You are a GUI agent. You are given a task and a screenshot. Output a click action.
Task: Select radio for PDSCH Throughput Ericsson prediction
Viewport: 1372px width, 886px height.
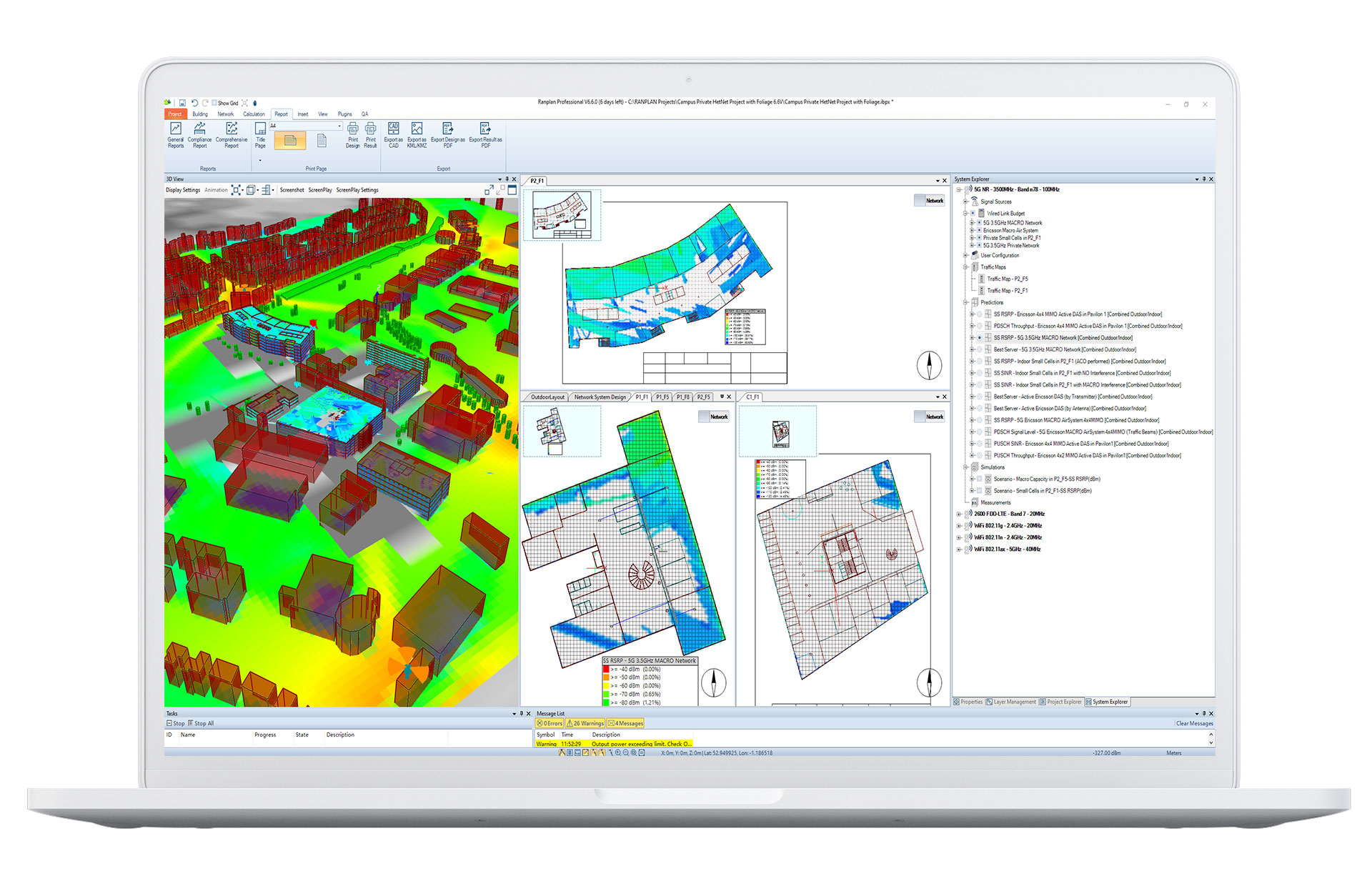pyautogui.click(x=980, y=326)
